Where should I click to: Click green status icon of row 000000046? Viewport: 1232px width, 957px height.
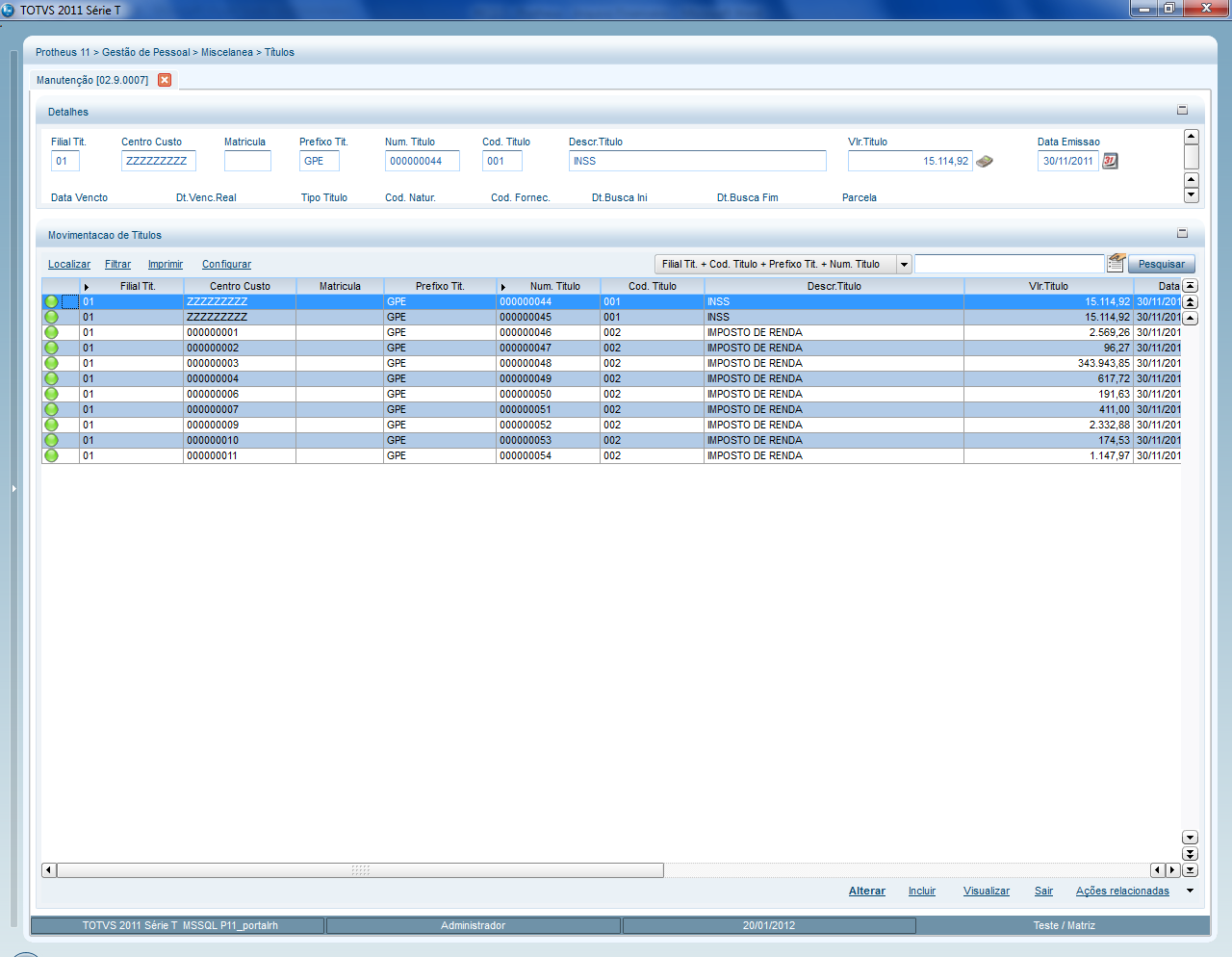(51, 333)
